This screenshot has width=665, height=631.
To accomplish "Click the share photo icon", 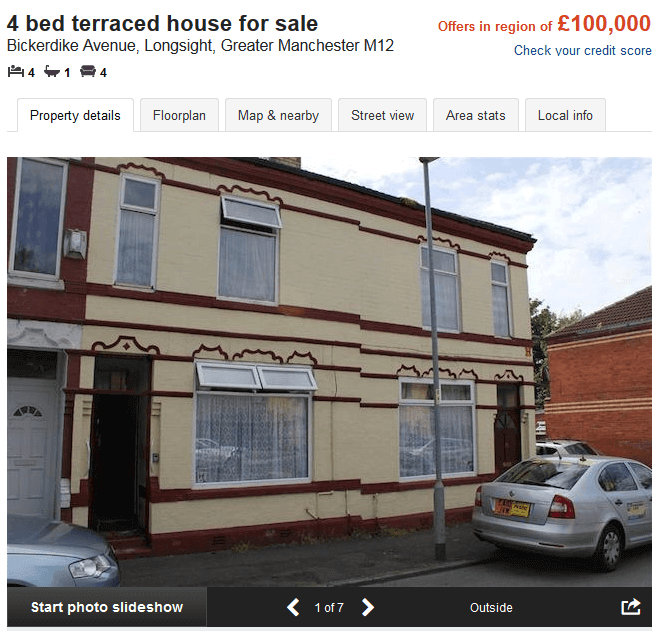I will click(x=631, y=607).
